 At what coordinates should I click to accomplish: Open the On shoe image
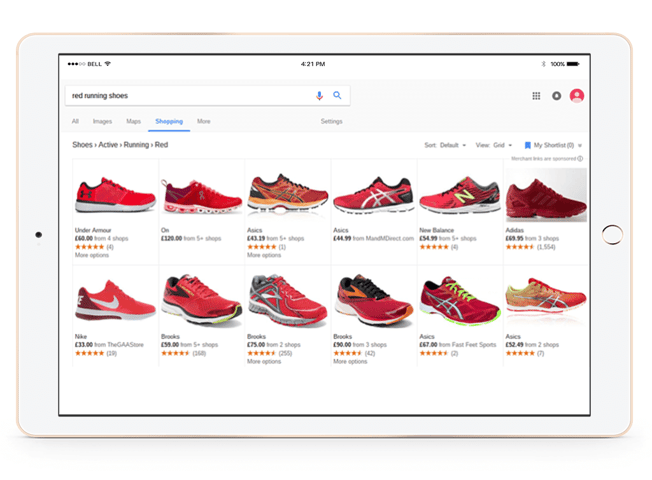point(202,195)
